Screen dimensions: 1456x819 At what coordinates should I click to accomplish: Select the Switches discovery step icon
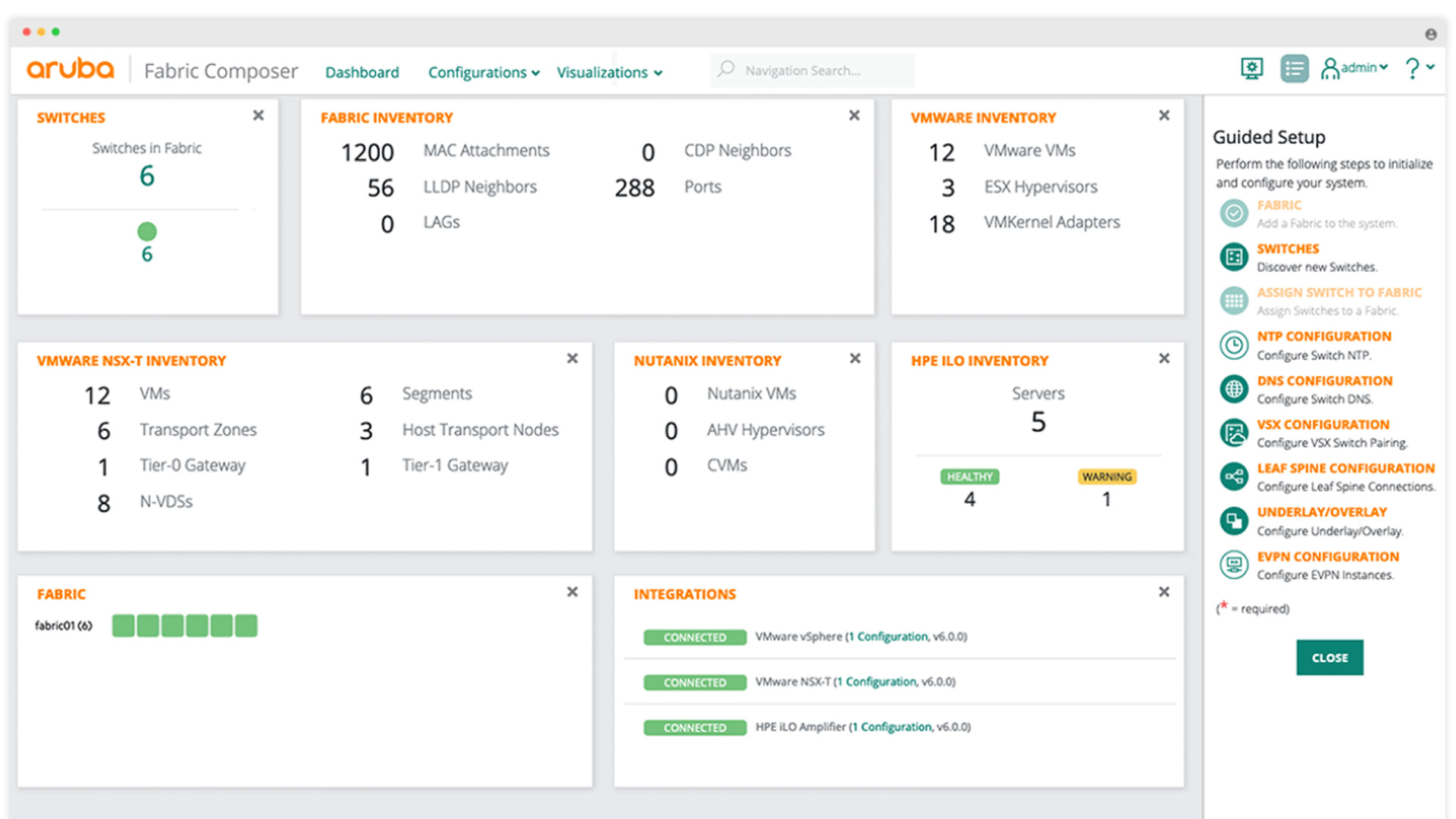1234,257
